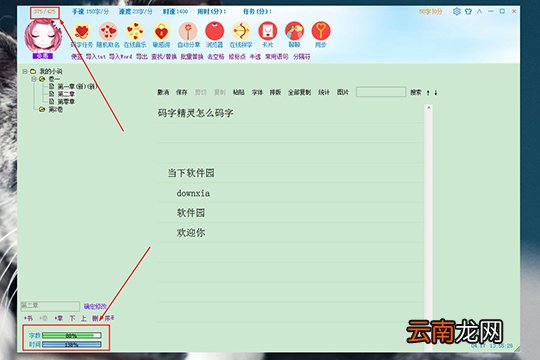The height and width of the screenshot is (360, 540).
Task: Click the 时间 blue progress bar
Action: coord(72,344)
